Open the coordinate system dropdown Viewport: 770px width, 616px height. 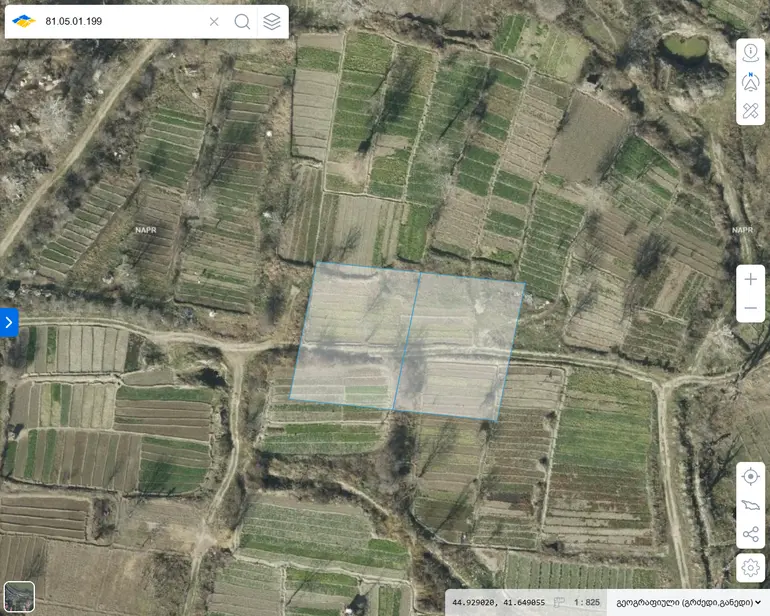coord(688,602)
